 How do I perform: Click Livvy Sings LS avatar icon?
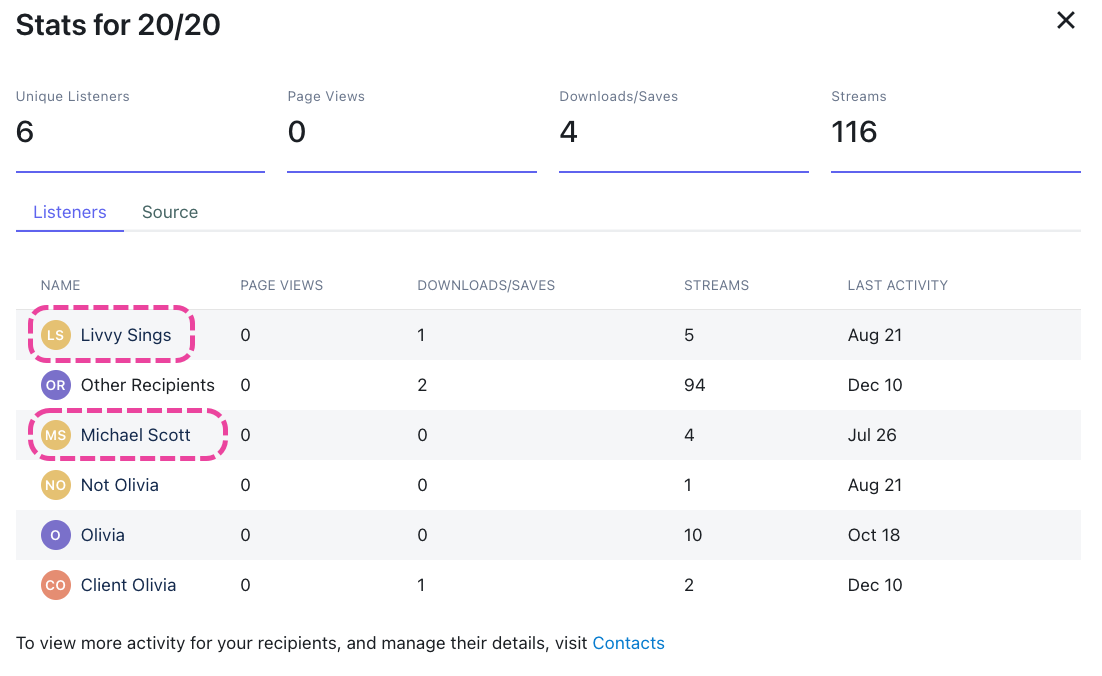tap(55, 335)
